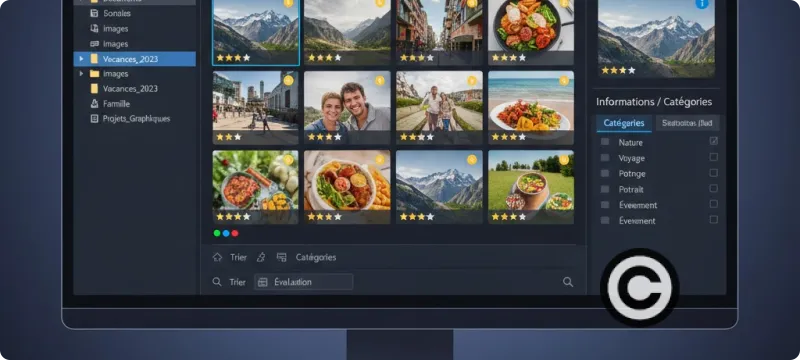Click the red dot below the thumbnails
Viewport: 800px width, 360px height.
[x=235, y=233]
